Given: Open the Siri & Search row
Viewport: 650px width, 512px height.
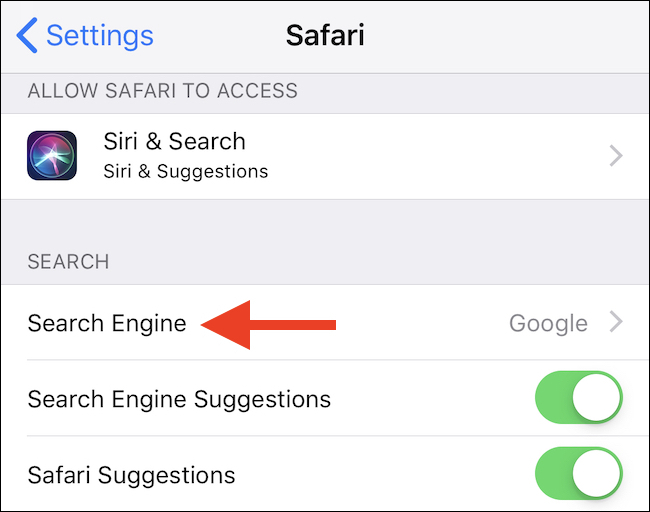Looking at the screenshot, I should (x=325, y=156).
